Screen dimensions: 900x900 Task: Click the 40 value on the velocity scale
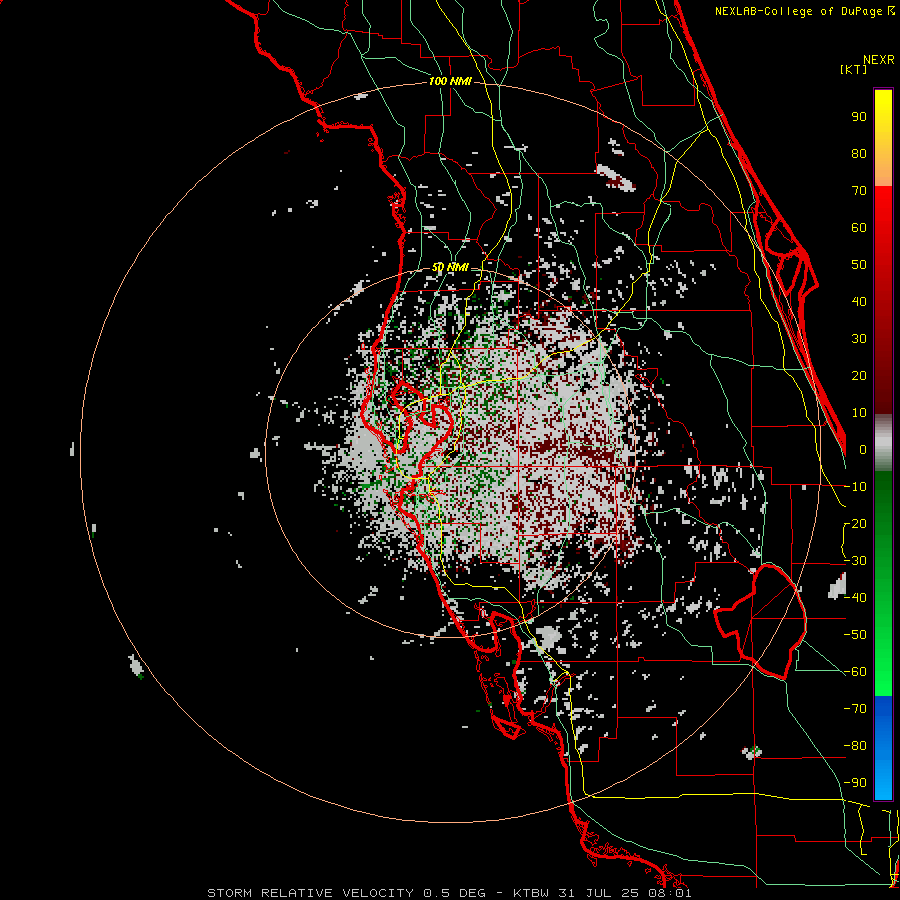pyautogui.click(x=859, y=301)
